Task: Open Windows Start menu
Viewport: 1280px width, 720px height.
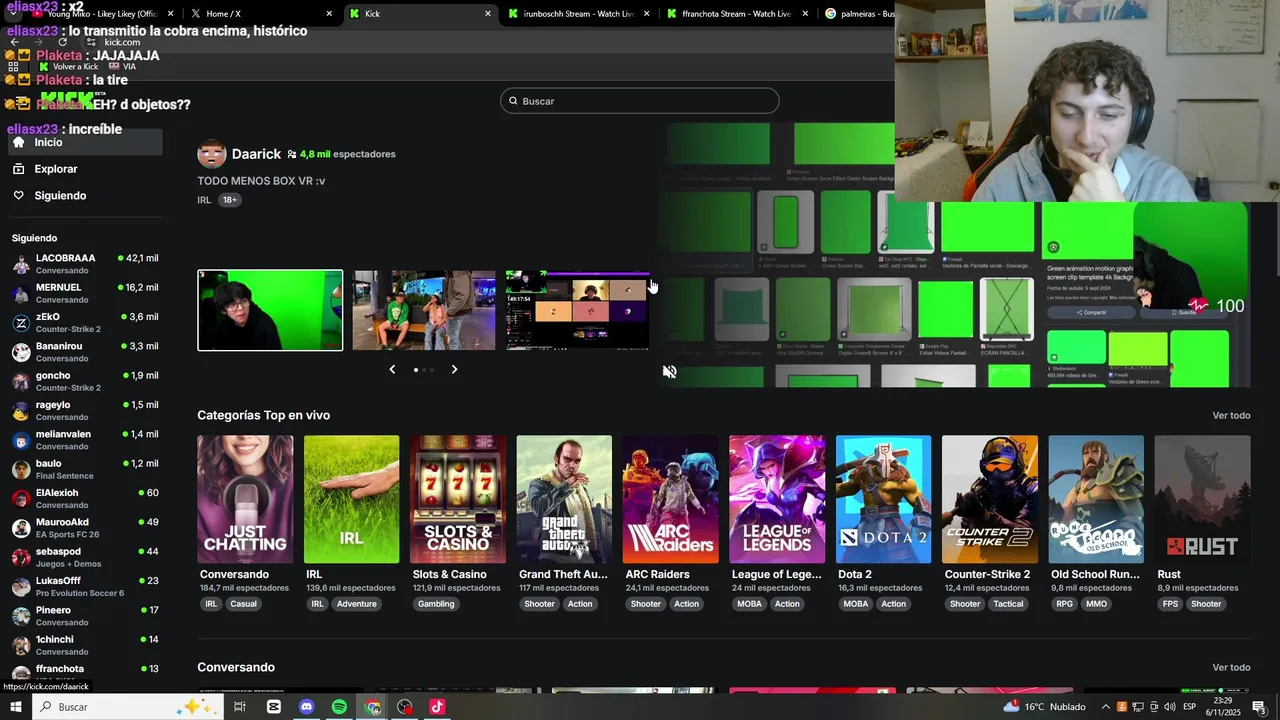Action: pyautogui.click(x=16, y=707)
